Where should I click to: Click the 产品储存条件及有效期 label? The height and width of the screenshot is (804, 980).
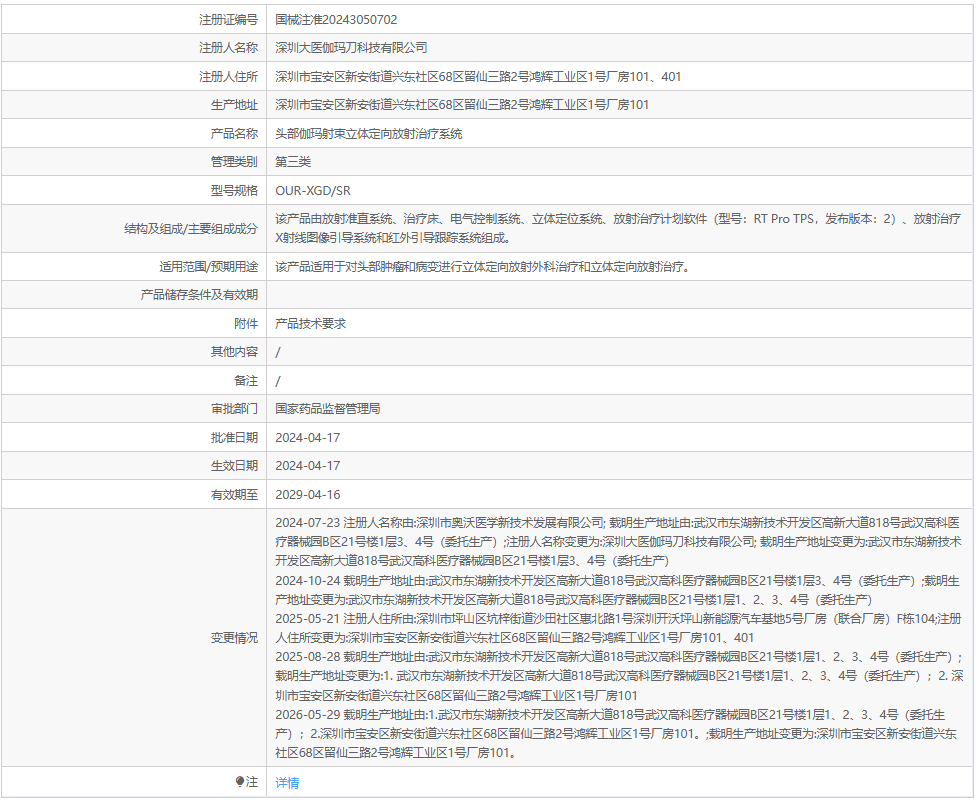199,294
